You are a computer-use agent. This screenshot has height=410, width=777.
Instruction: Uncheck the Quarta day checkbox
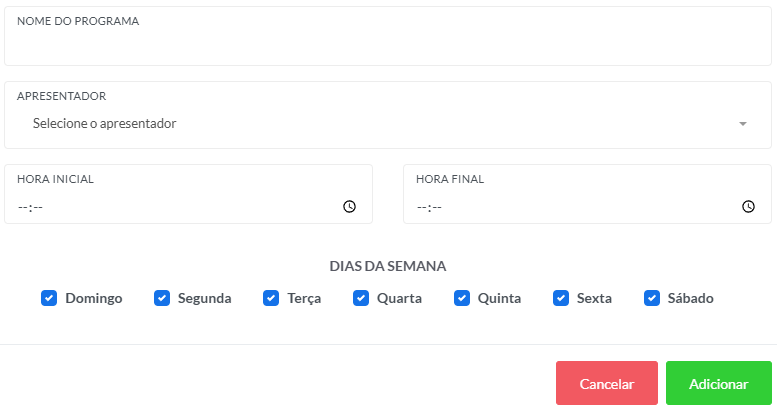pos(361,298)
